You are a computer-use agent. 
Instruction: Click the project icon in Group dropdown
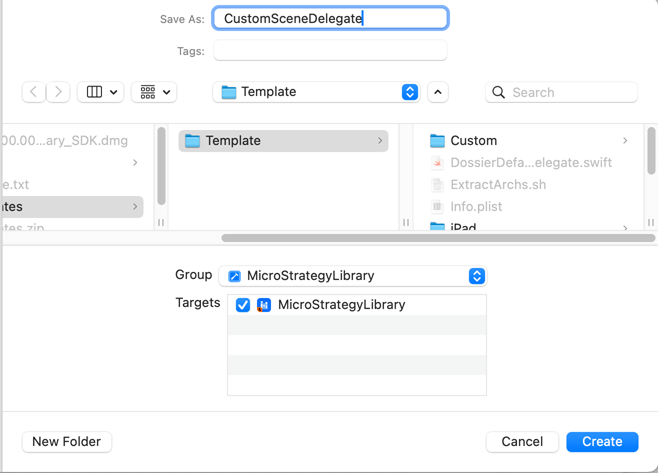[234, 276]
